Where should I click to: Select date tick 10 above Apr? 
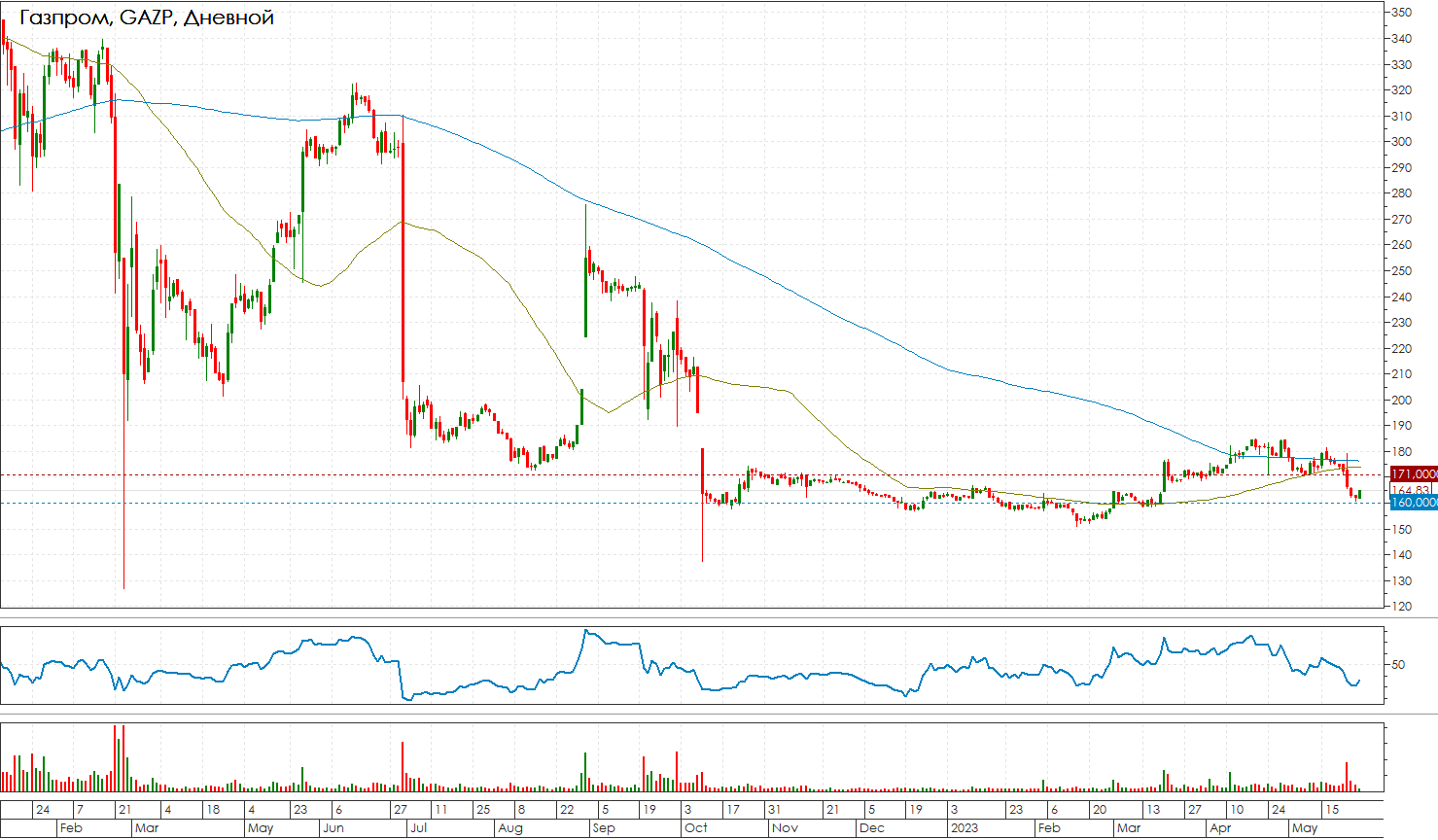coord(1237,810)
